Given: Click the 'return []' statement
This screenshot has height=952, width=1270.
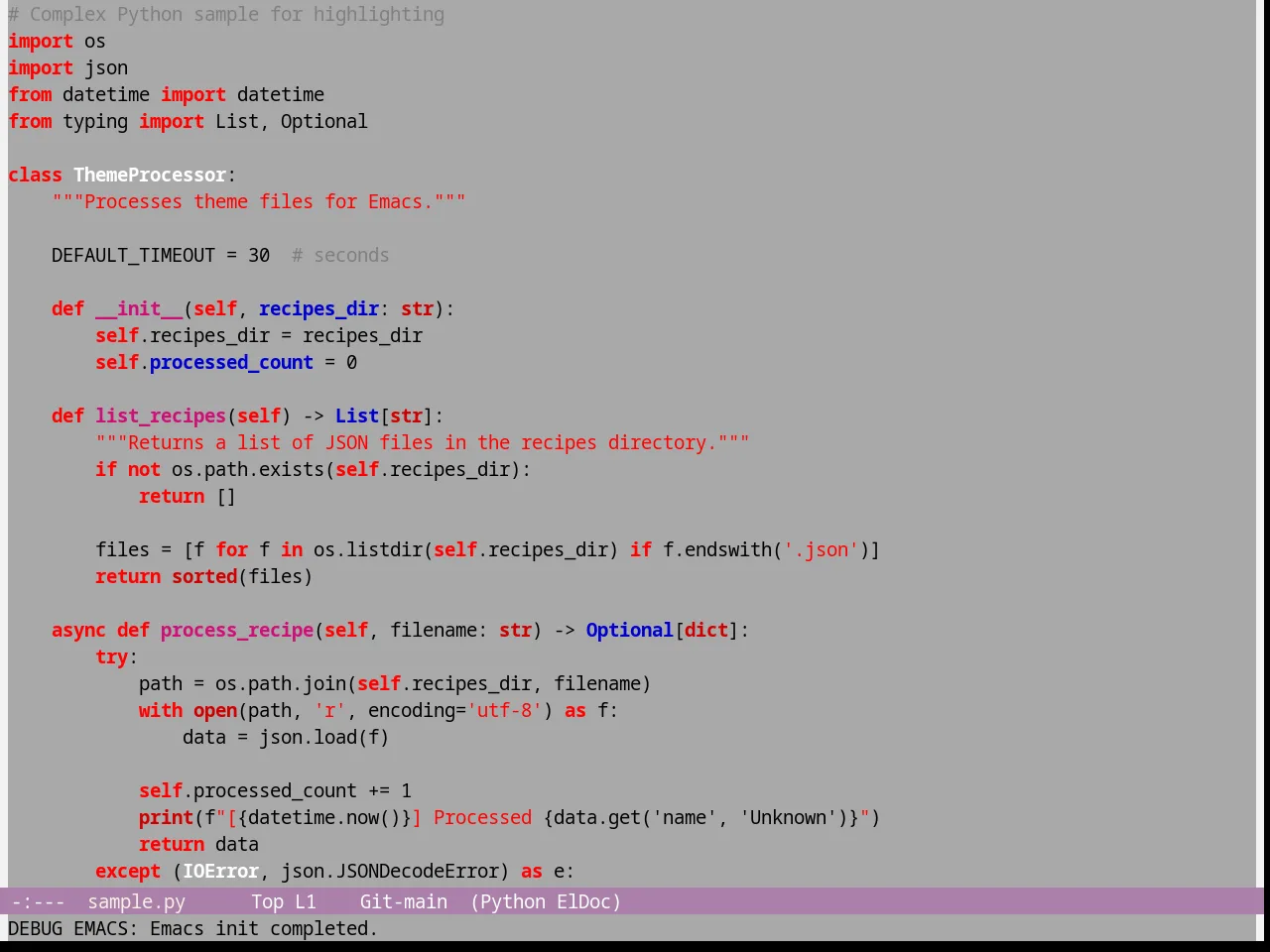Looking at the screenshot, I should coord(188,496).
